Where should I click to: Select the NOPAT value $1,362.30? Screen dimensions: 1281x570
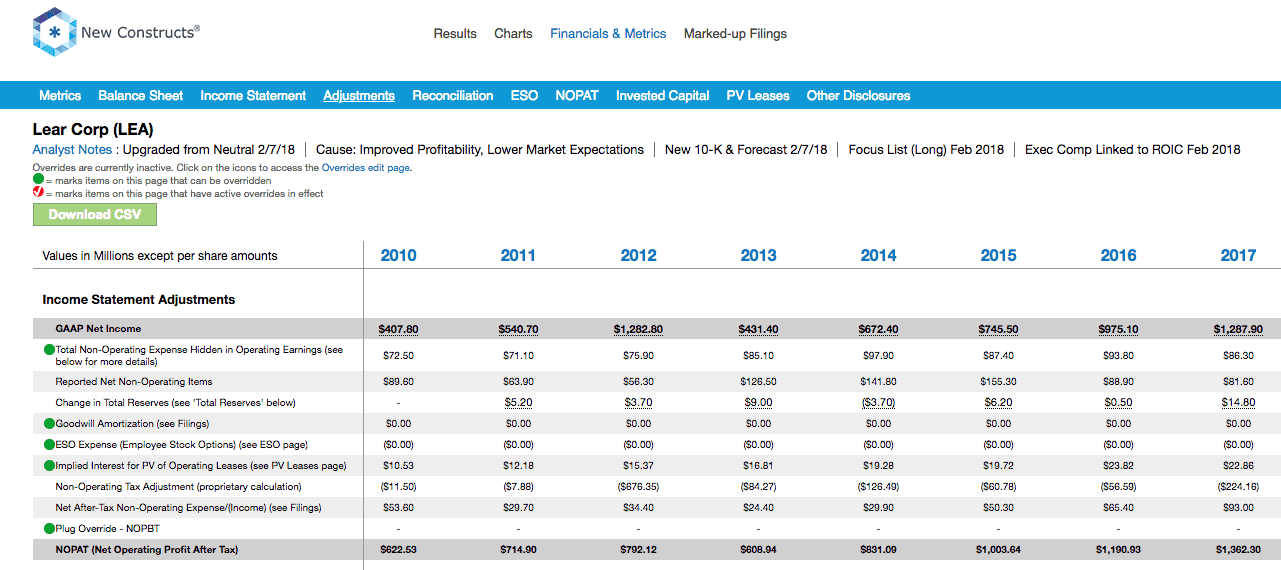pos(1238,550)
